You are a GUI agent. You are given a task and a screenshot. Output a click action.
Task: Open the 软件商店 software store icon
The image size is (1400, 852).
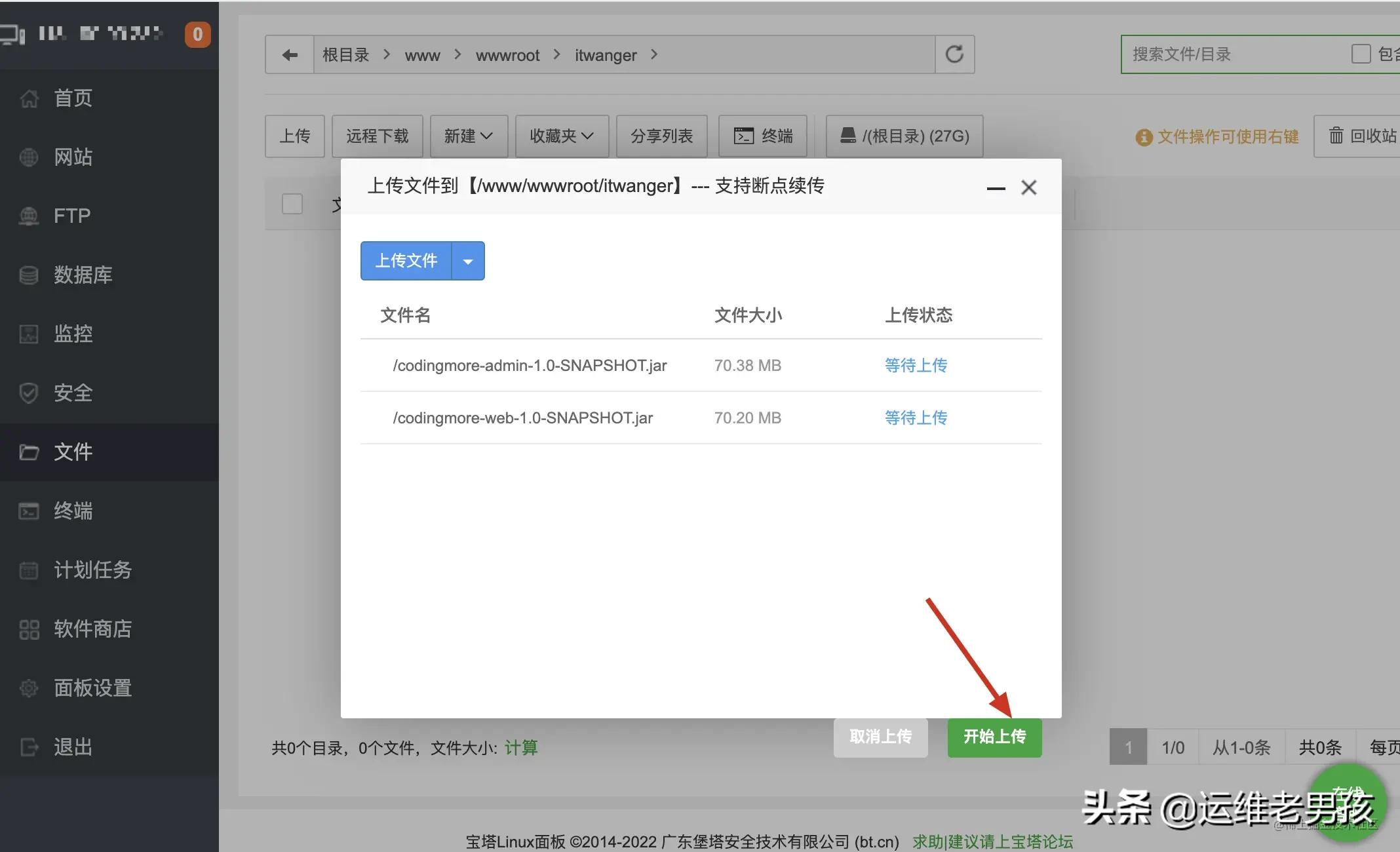(x=29, y=629)
